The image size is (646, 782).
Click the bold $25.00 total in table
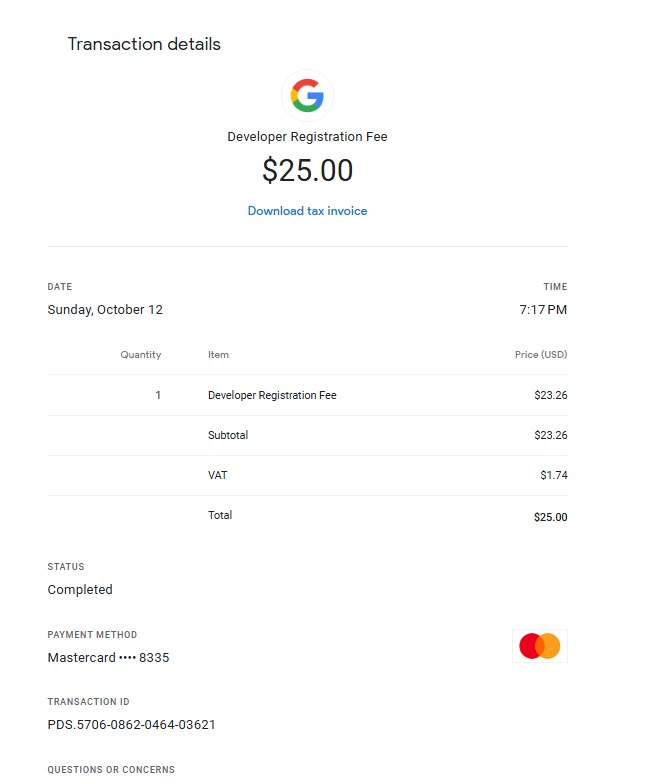(x=551, y=517)
